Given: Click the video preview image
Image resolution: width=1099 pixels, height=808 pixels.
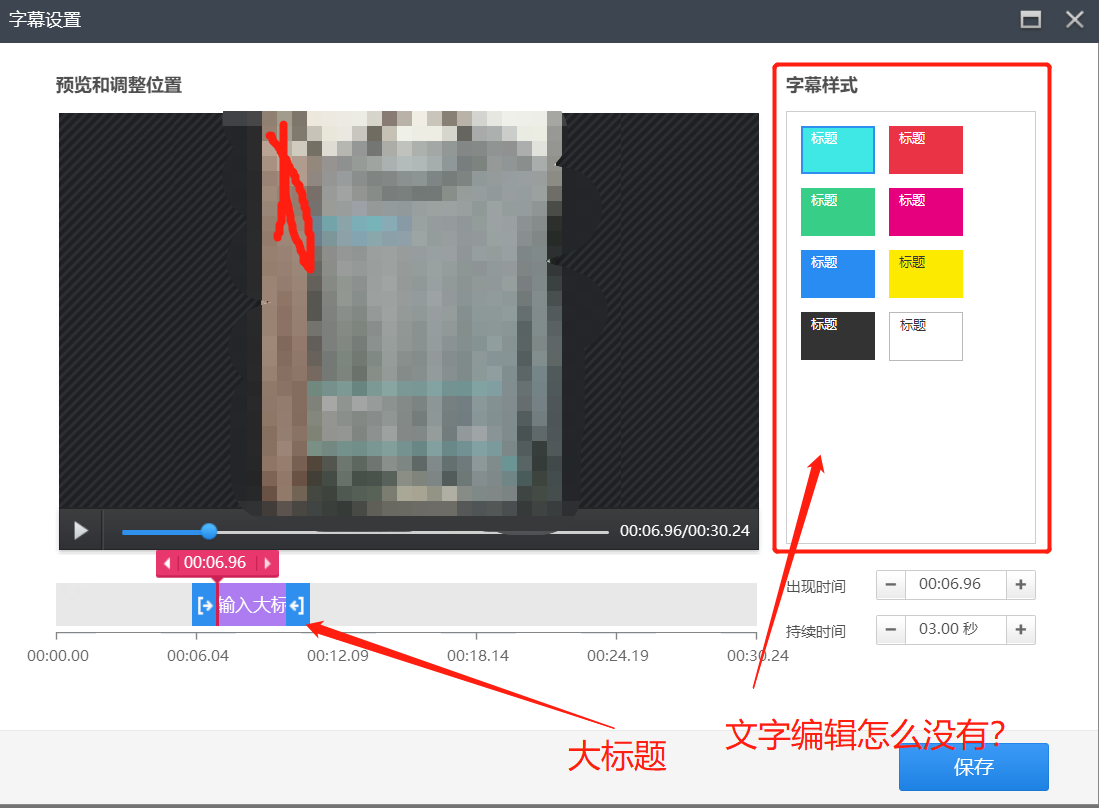Looking at the screenshot, I should [409, 312].
